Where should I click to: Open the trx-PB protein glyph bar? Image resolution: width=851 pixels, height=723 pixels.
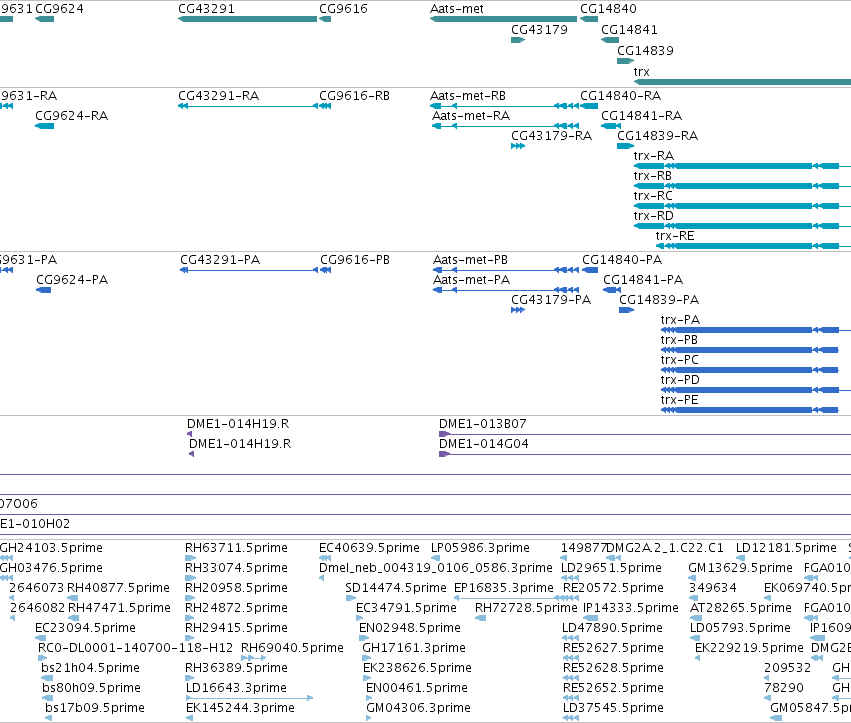(x=750, y=350)
